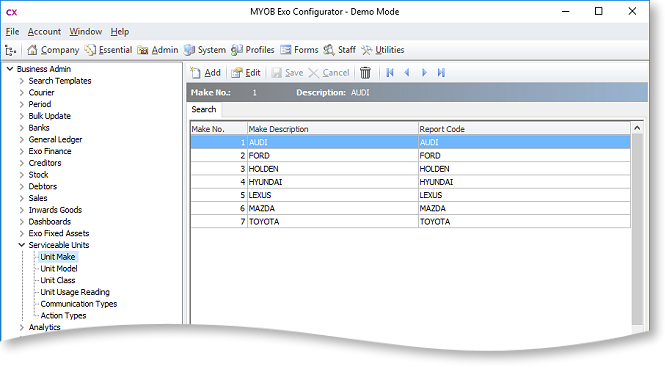Open the Account menu
The height and width of the screenshot is (369, 665).
pyautogui.click(x=44, y=32)
